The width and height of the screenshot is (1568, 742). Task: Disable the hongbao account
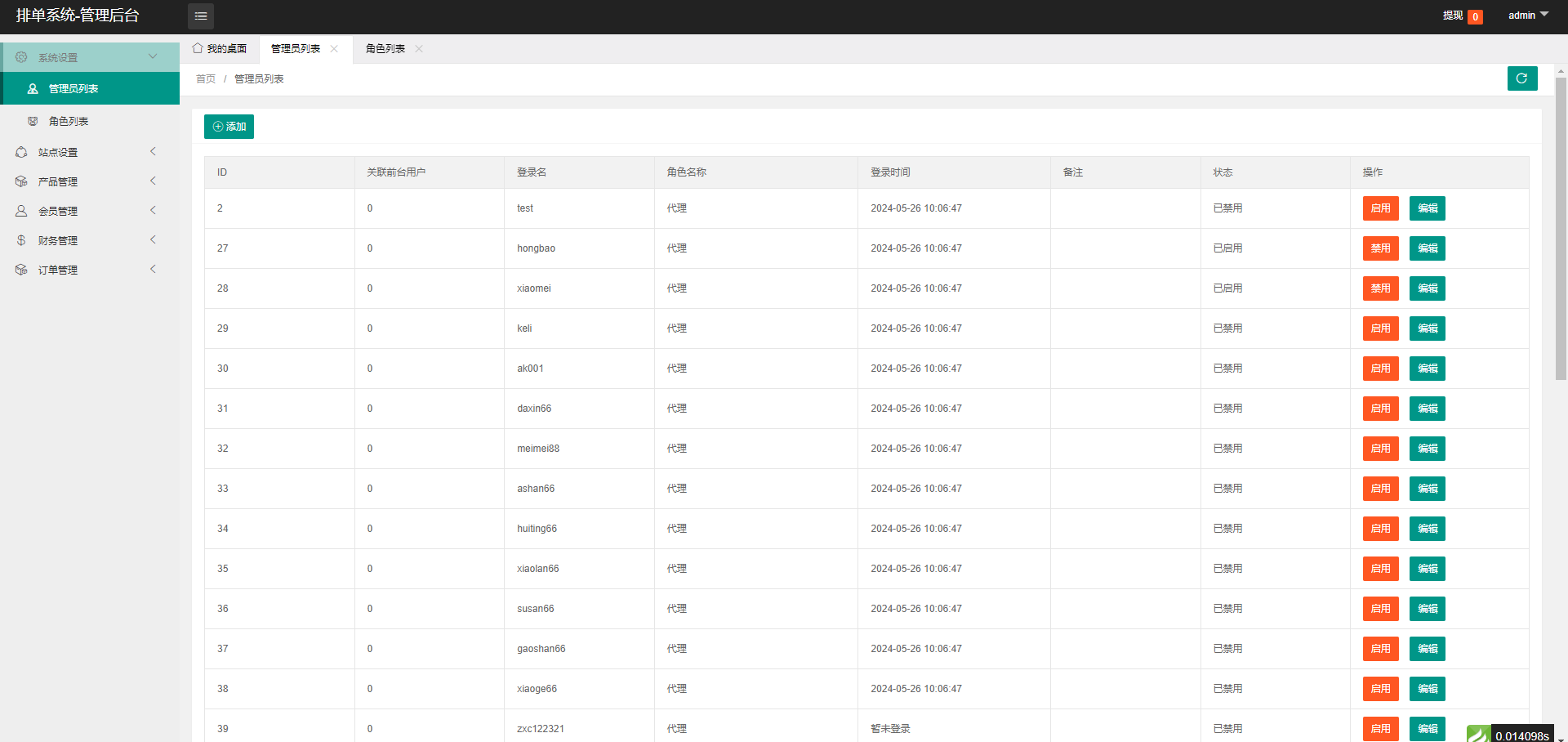pyautogui.click(x=1380, y=248)
